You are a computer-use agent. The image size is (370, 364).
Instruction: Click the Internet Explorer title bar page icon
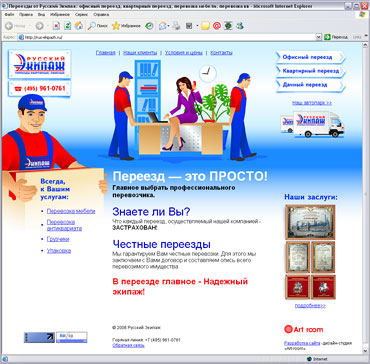click(x=4, y=6)
